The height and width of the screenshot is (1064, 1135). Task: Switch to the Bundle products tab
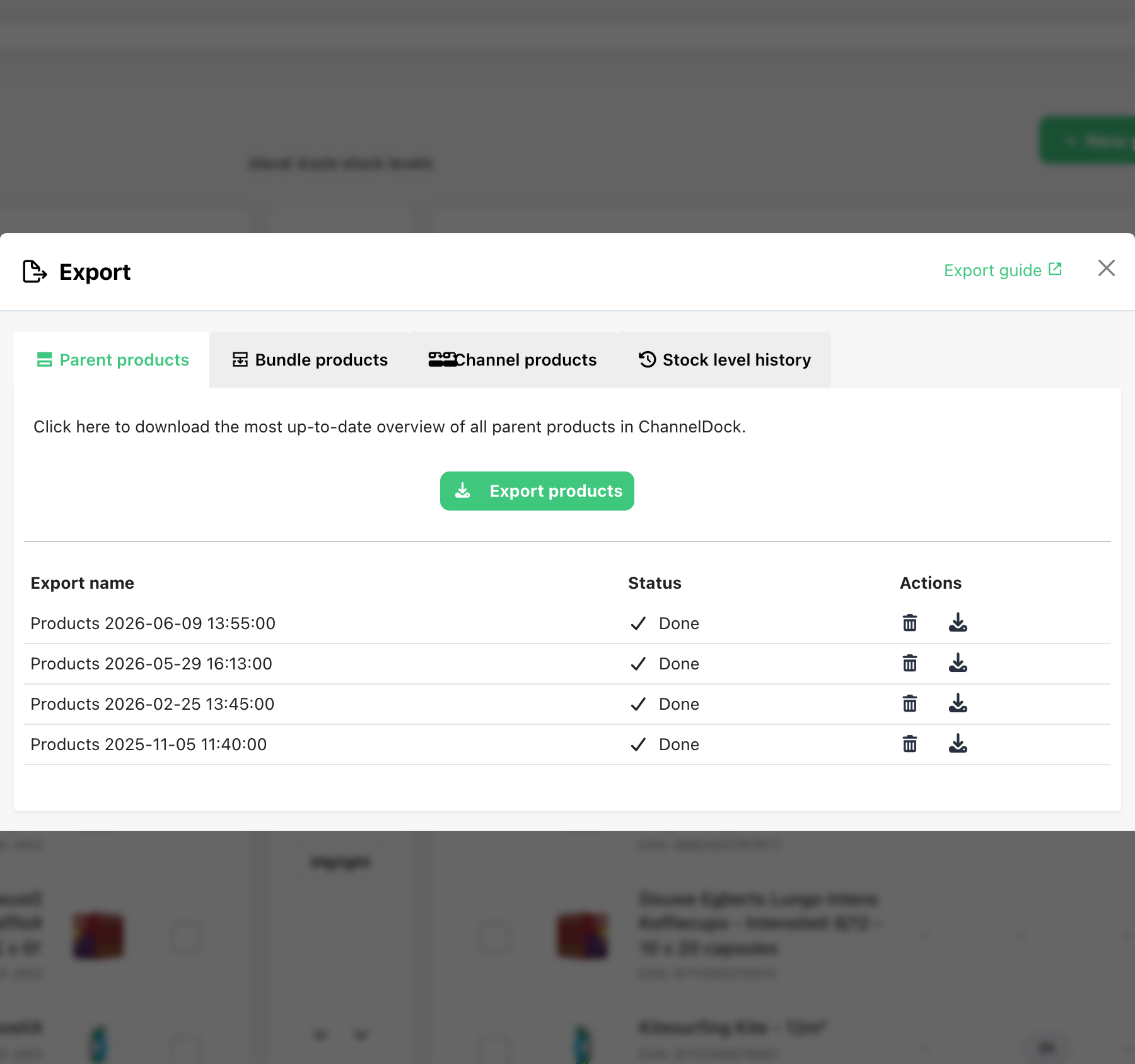click(310, 360)
